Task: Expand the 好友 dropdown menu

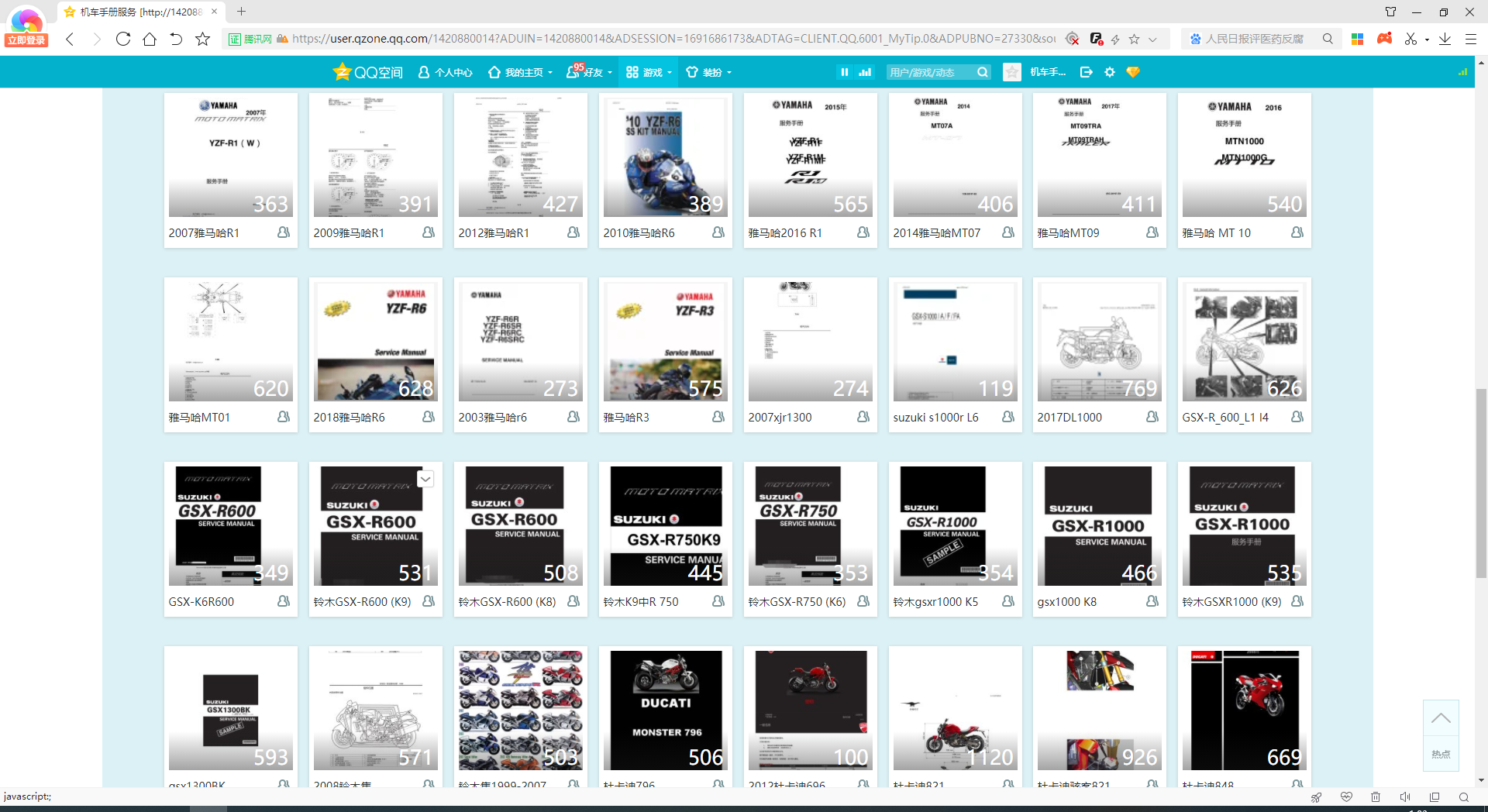Action: click(x=591, y=72)
